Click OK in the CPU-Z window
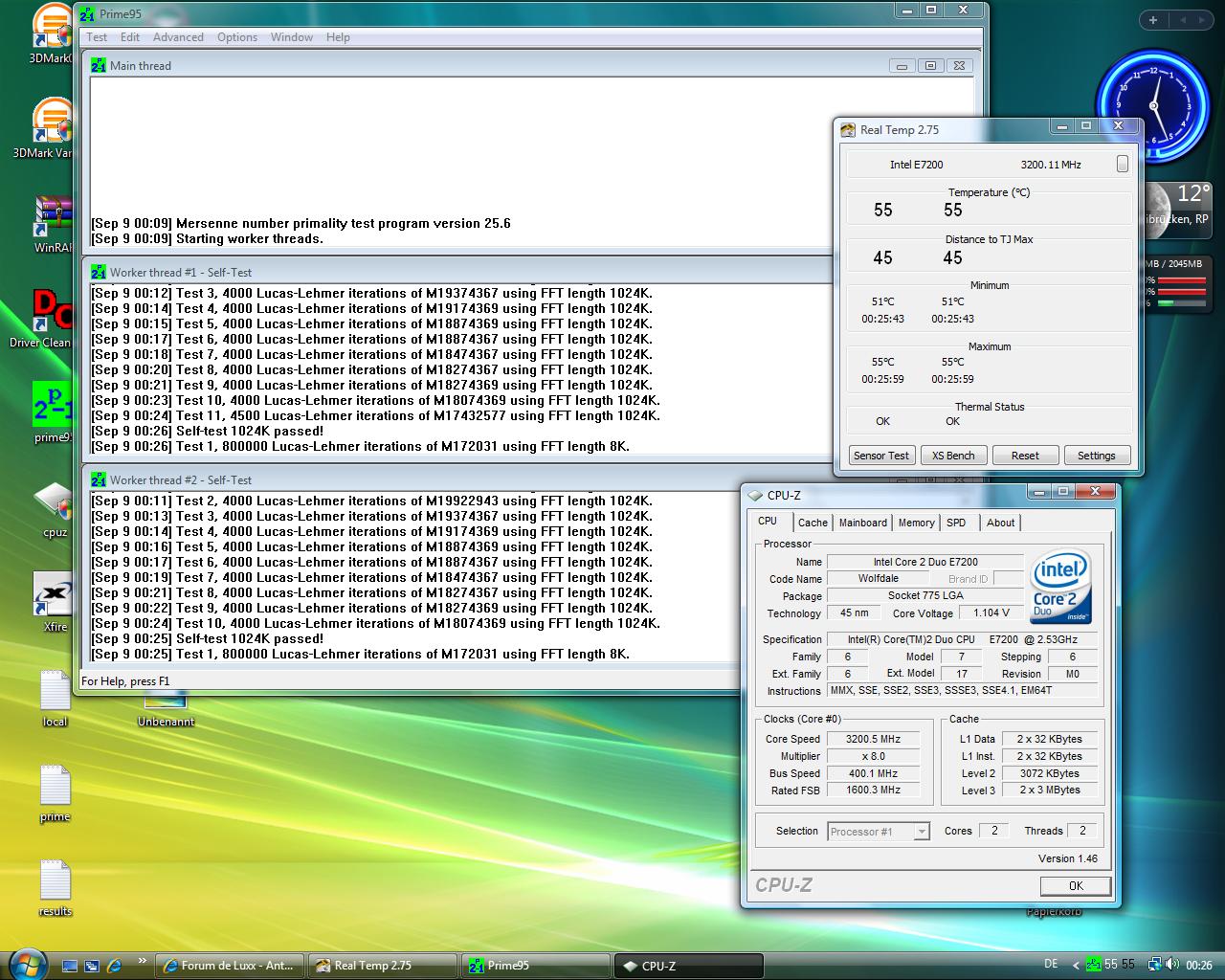 click(x=1076, y=885)
